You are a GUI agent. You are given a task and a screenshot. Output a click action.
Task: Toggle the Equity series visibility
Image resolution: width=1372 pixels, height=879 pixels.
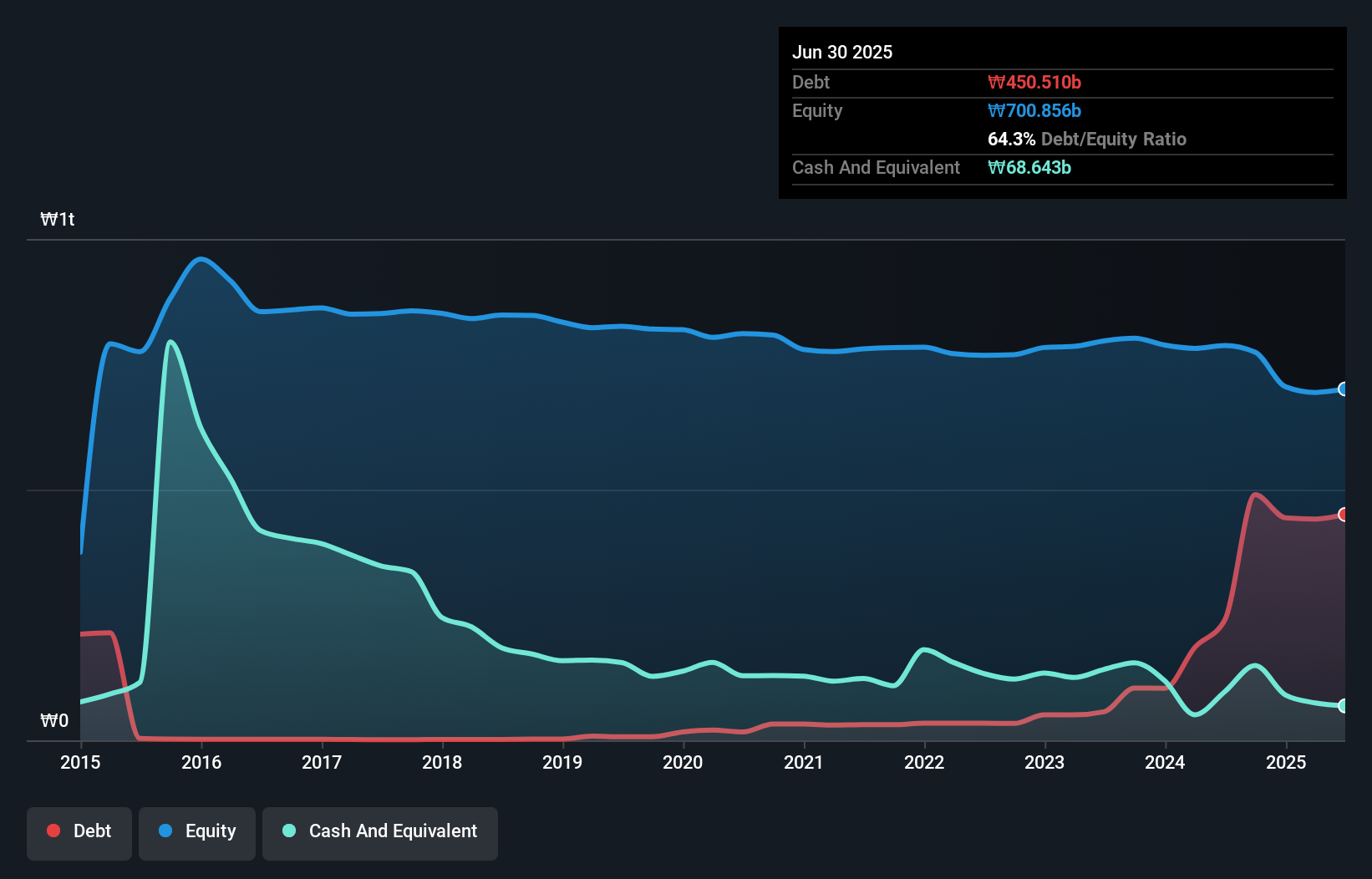coord(196,831)
